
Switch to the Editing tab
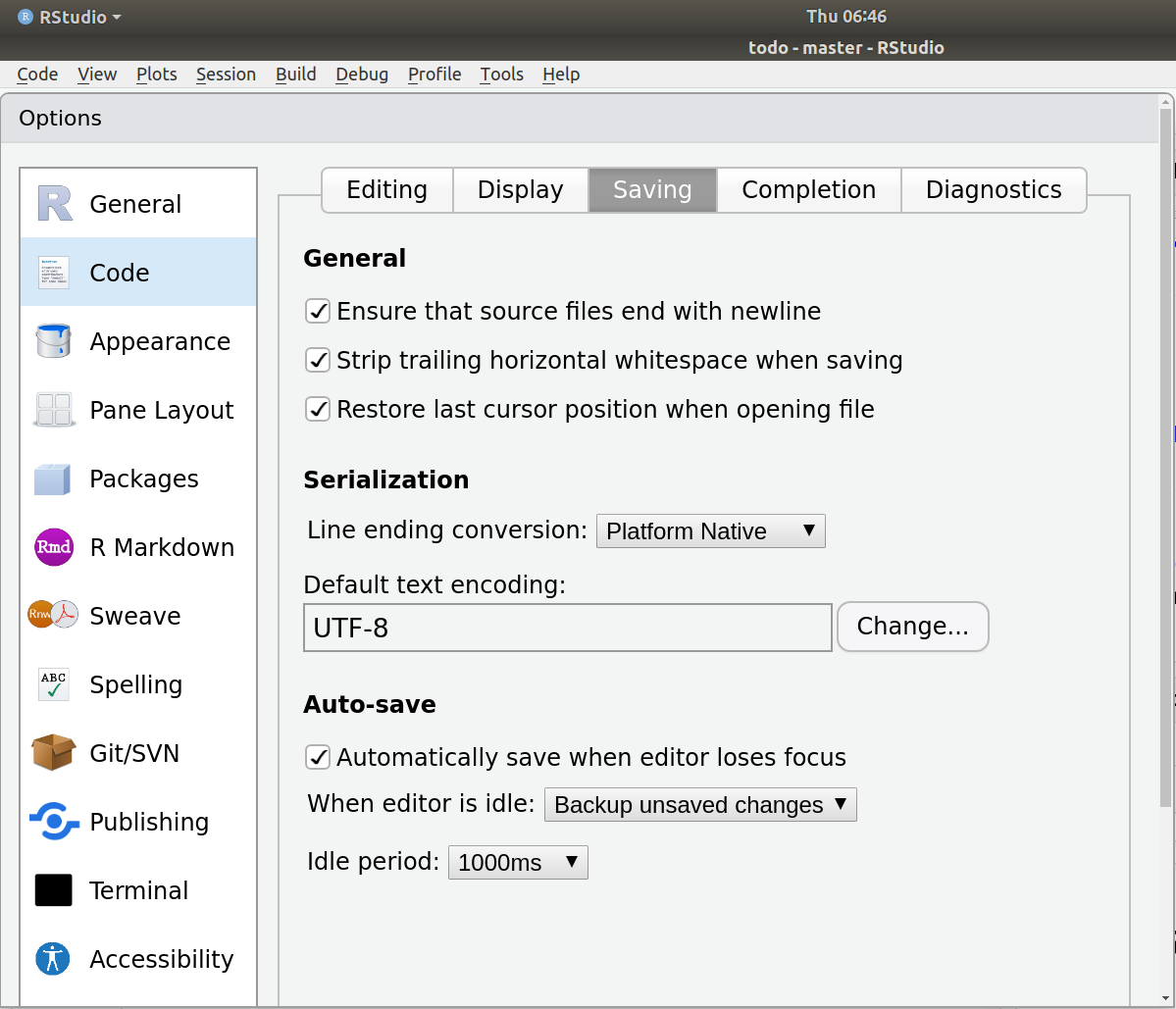(x=387, y=189)
